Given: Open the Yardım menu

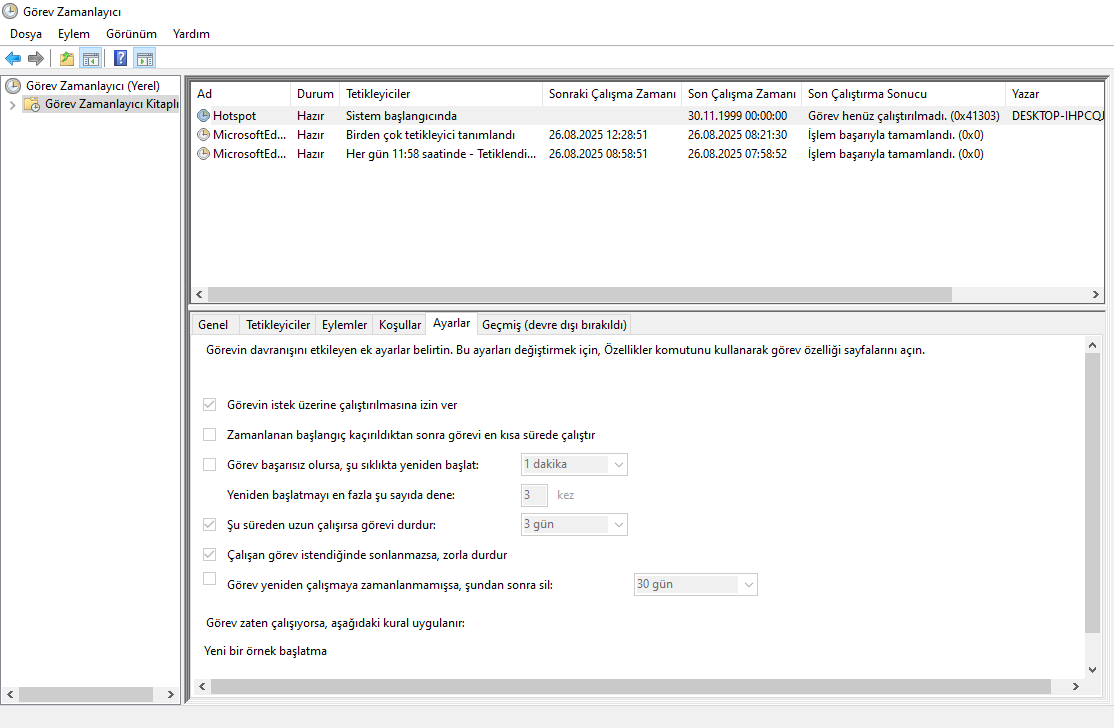Looking at the screenshot, I should [191, 34].
